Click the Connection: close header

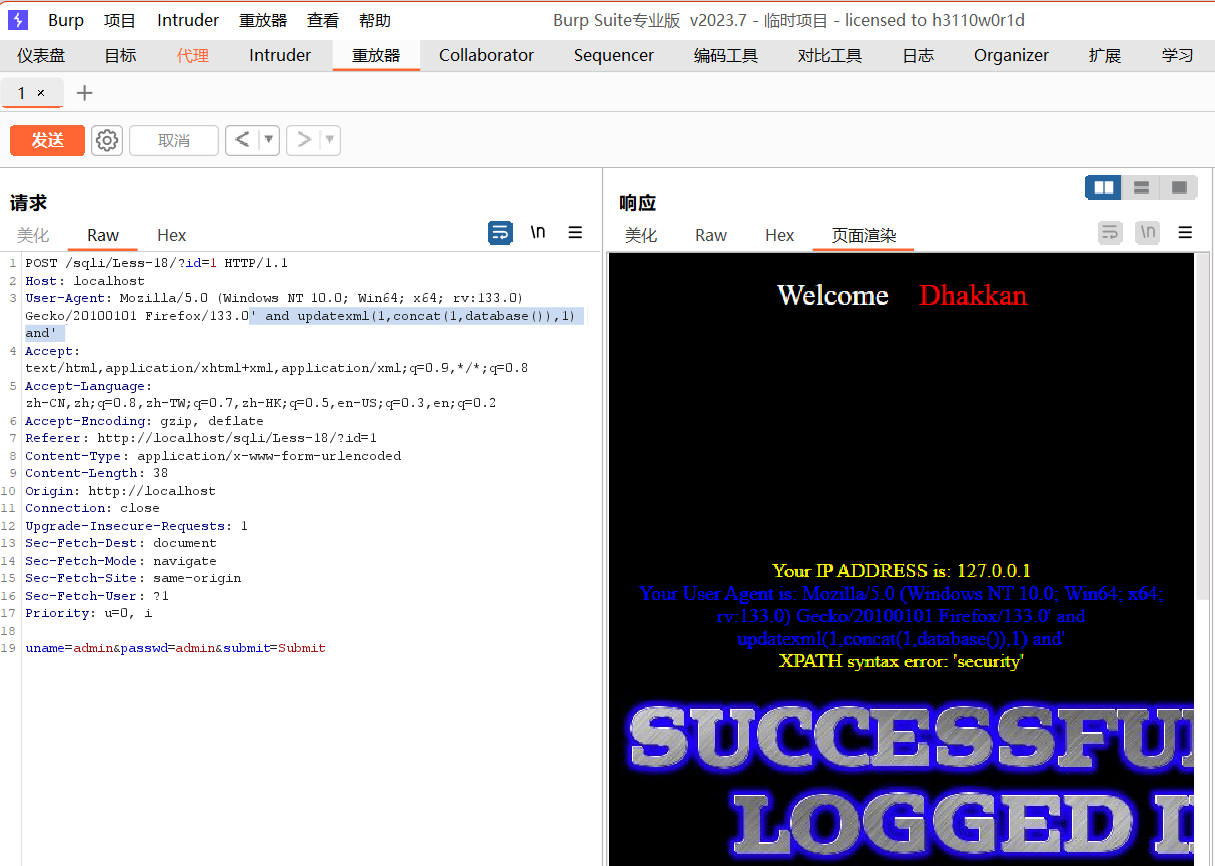click(x=92, y=508)
